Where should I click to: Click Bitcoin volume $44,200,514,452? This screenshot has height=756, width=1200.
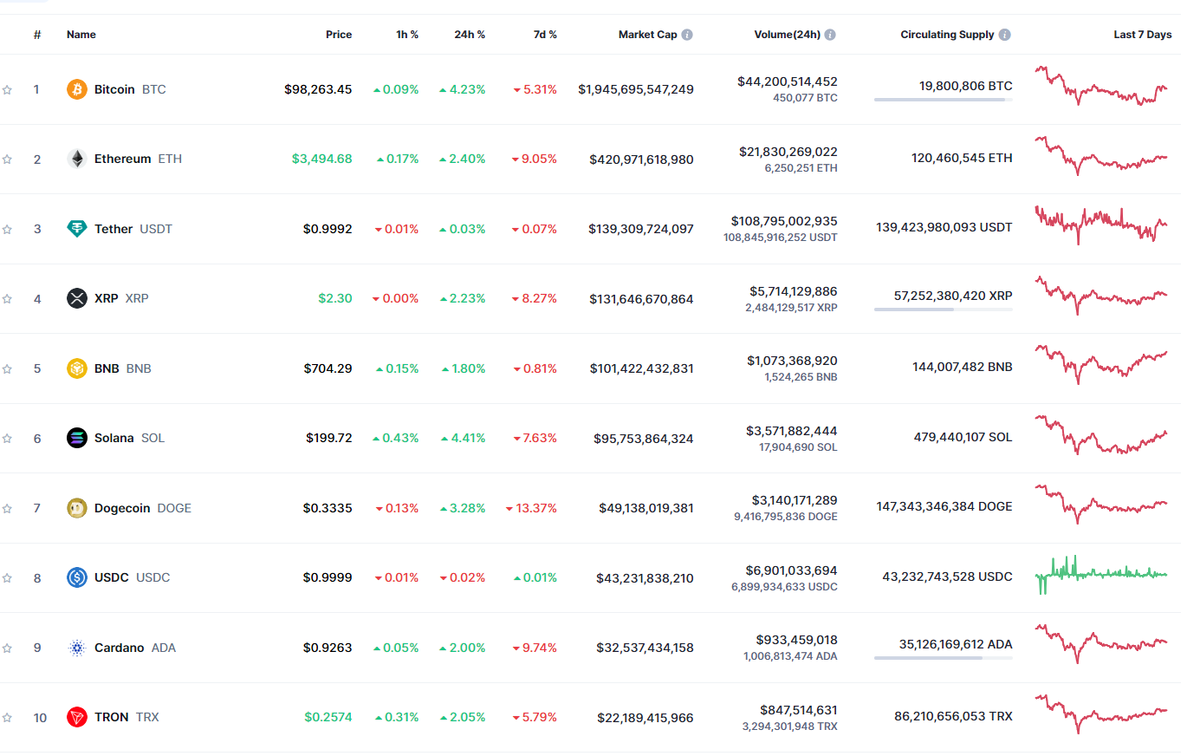[788, 82]
